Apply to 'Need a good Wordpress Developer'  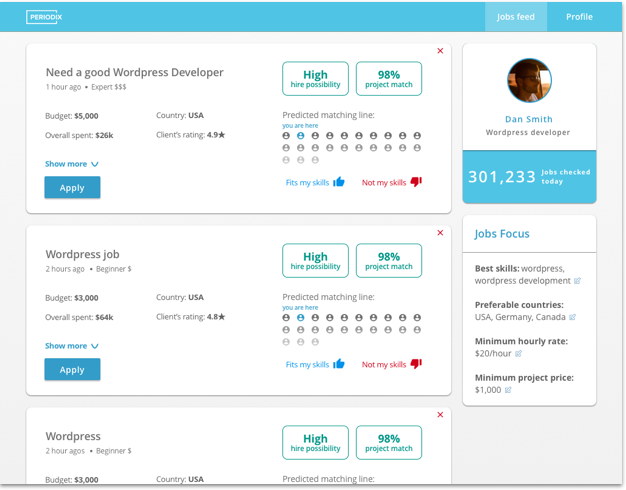[x=72, y=187]
